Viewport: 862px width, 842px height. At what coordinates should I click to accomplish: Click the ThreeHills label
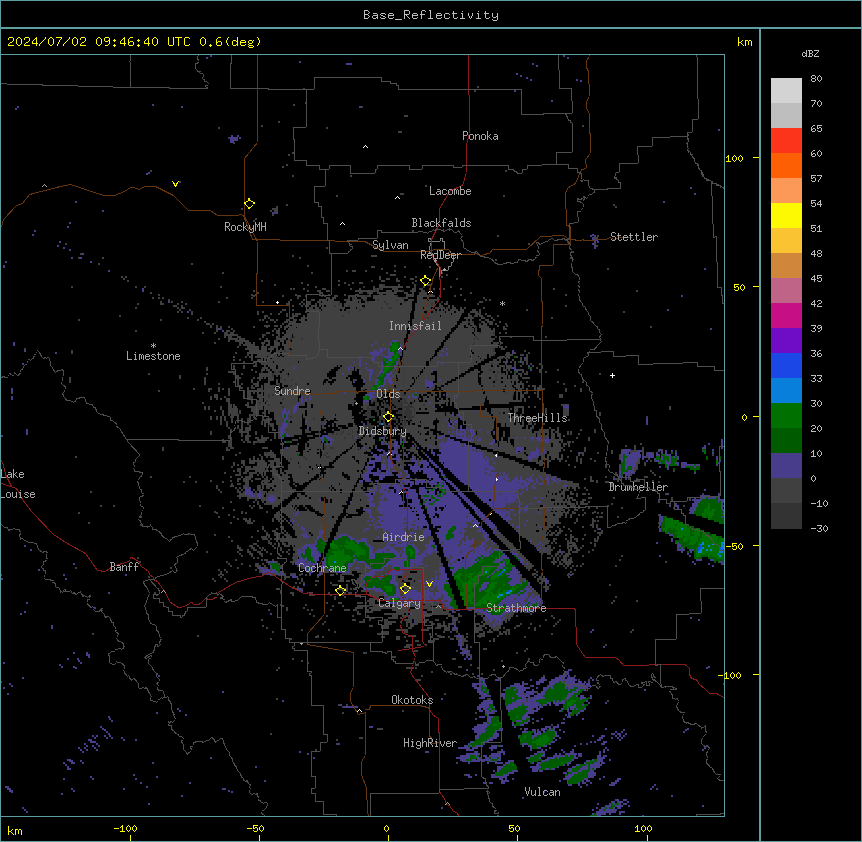pyautogui.click(x=537, y=418)
